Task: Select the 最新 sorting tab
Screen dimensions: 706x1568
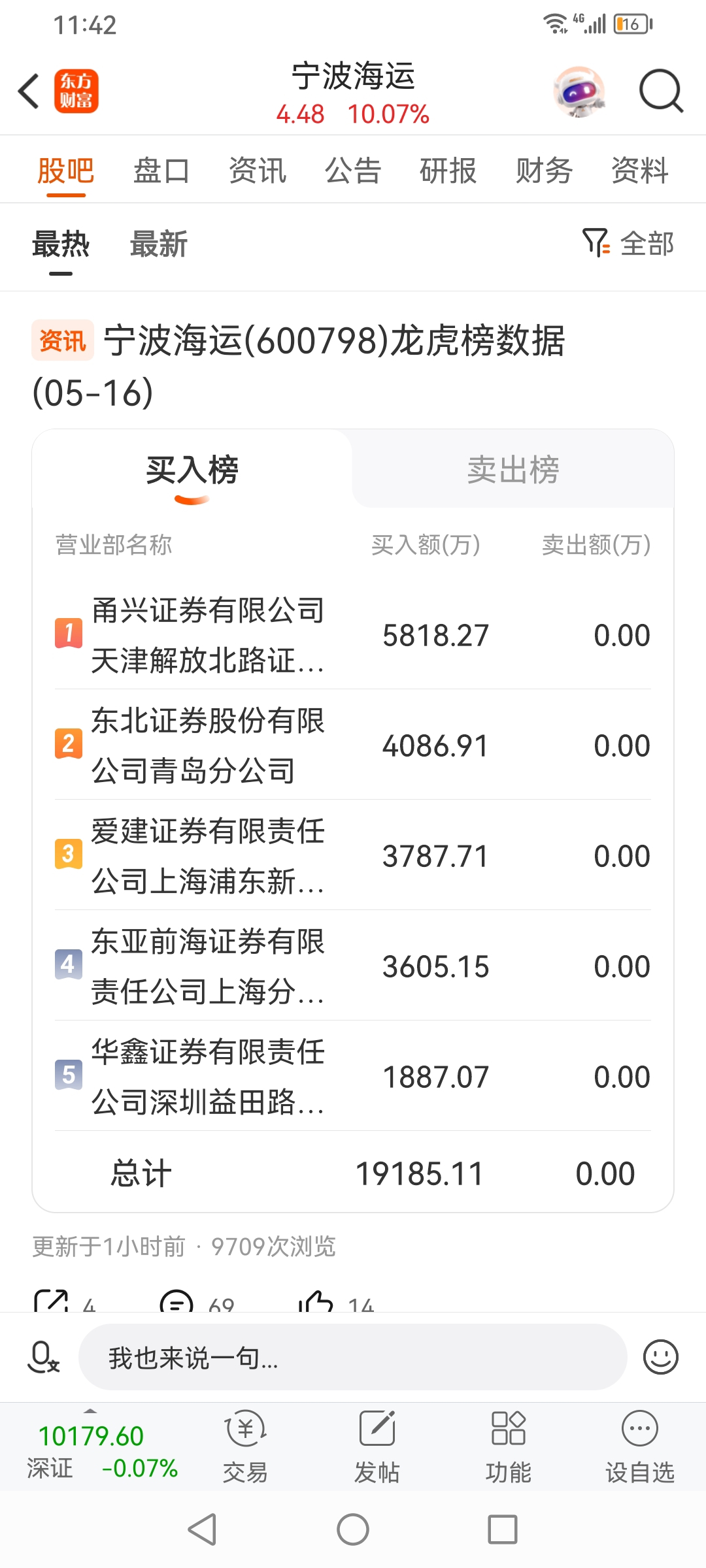Action: [159, 244]
